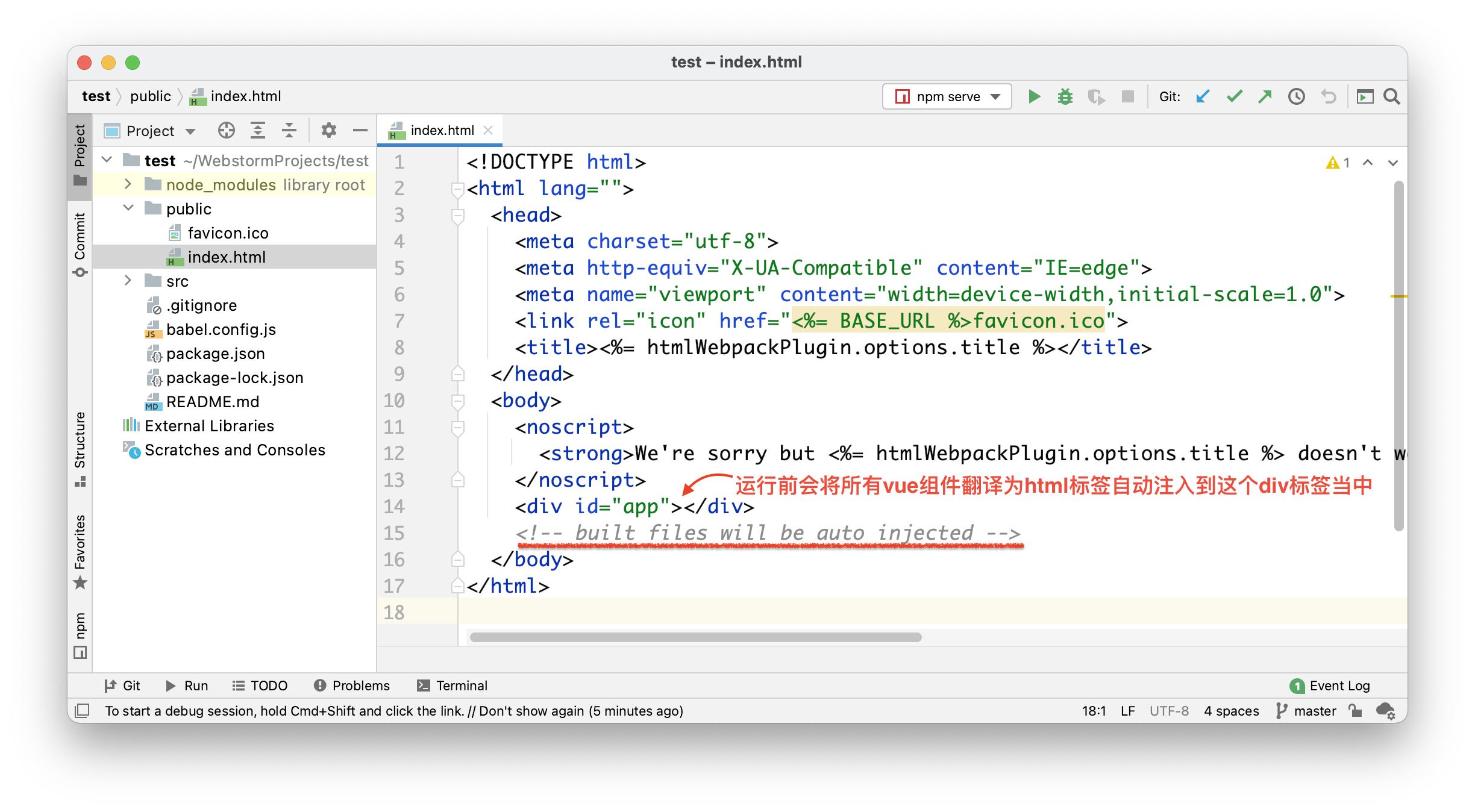Commit changes with green checkmark
The width and height of the screenshot is (1475, 812).
coord(1234,96)
